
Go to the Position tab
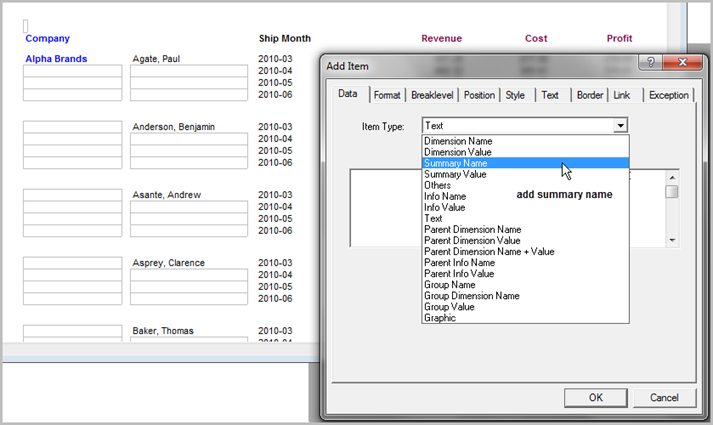pos(479,95)
